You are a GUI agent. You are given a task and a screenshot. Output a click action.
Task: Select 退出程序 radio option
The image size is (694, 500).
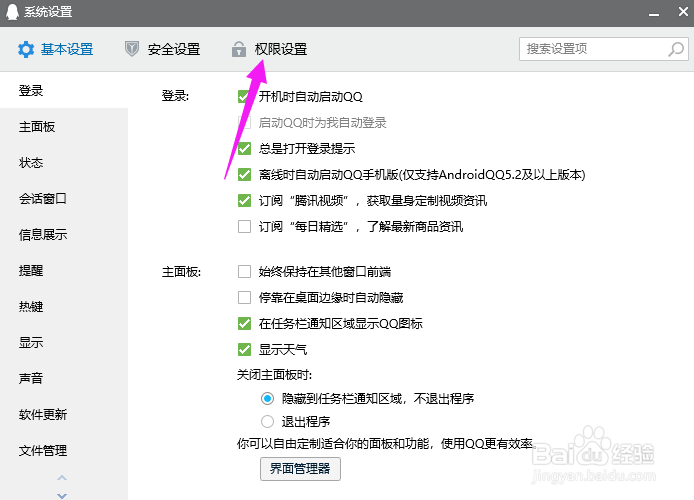tap(267, 421)
